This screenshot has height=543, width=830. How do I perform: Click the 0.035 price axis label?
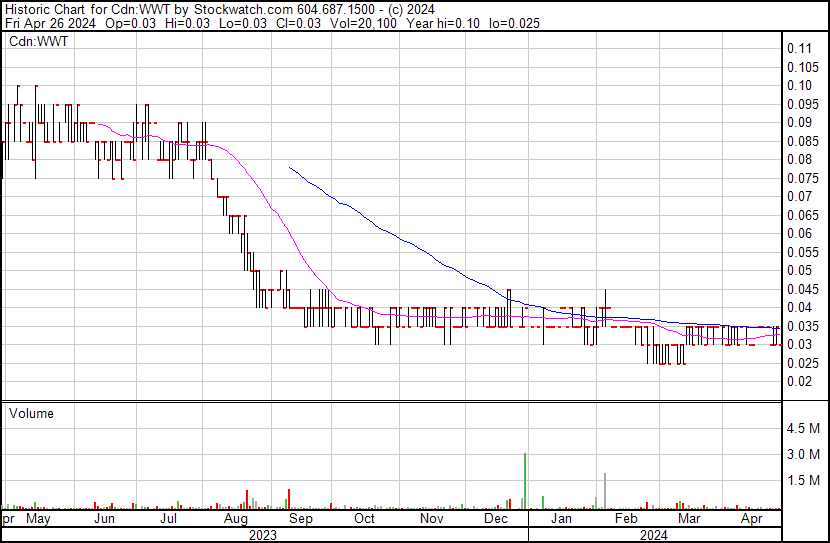tap(802, 326)
